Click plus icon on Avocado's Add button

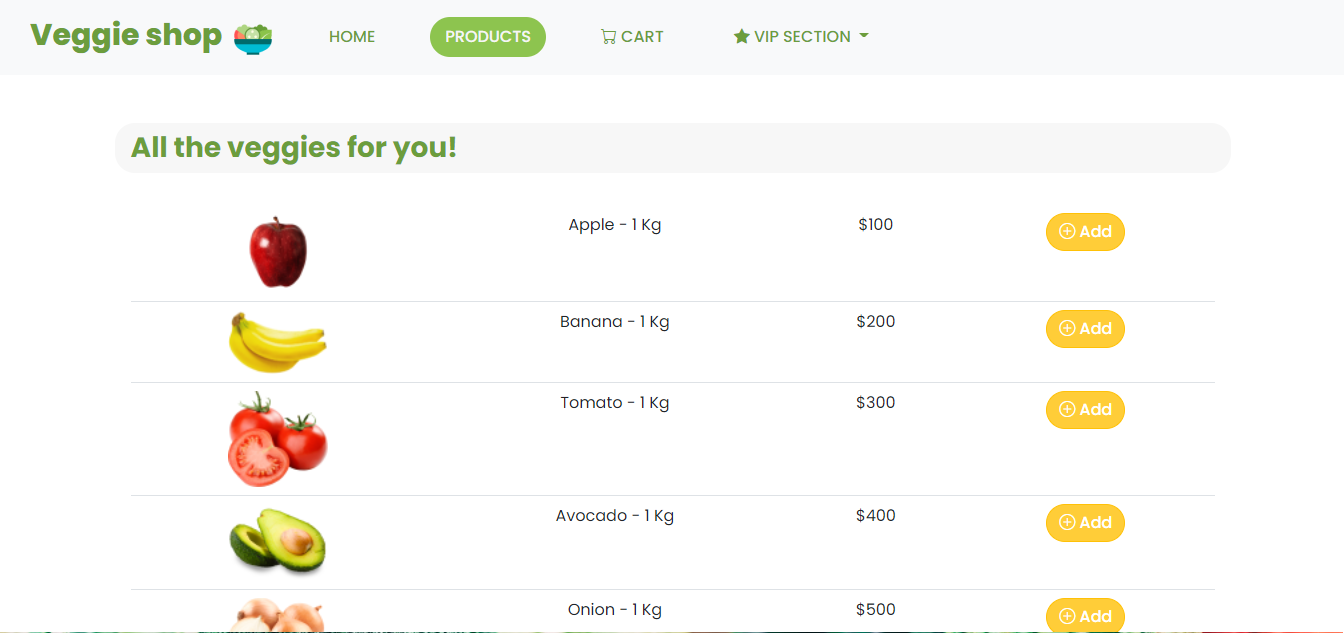tap(1067, 522)
